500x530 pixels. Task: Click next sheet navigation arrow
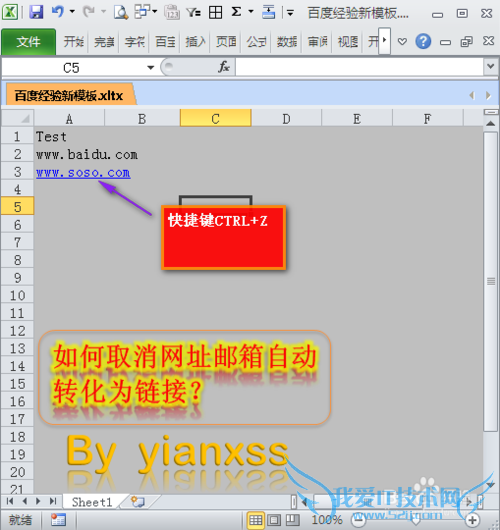point(38,501)
